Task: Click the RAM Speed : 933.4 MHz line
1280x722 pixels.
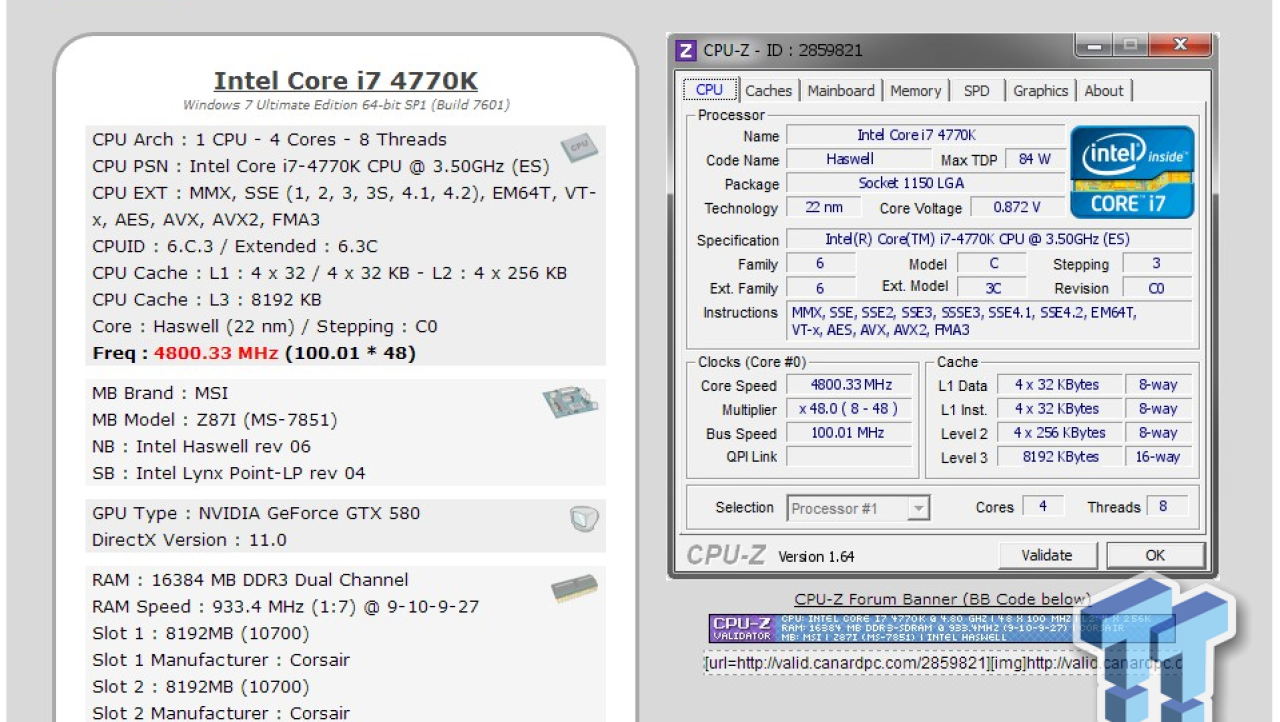Action: pyautogui.click(x=286, y=607)
